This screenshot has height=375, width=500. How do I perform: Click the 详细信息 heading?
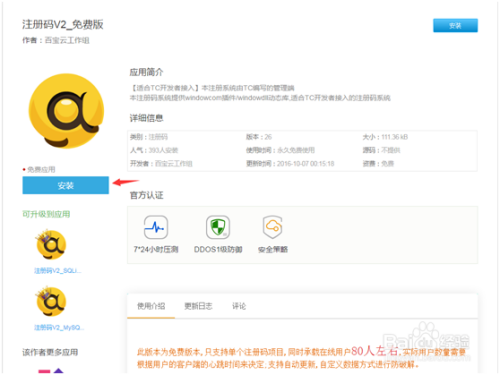(x=146, y=118)
